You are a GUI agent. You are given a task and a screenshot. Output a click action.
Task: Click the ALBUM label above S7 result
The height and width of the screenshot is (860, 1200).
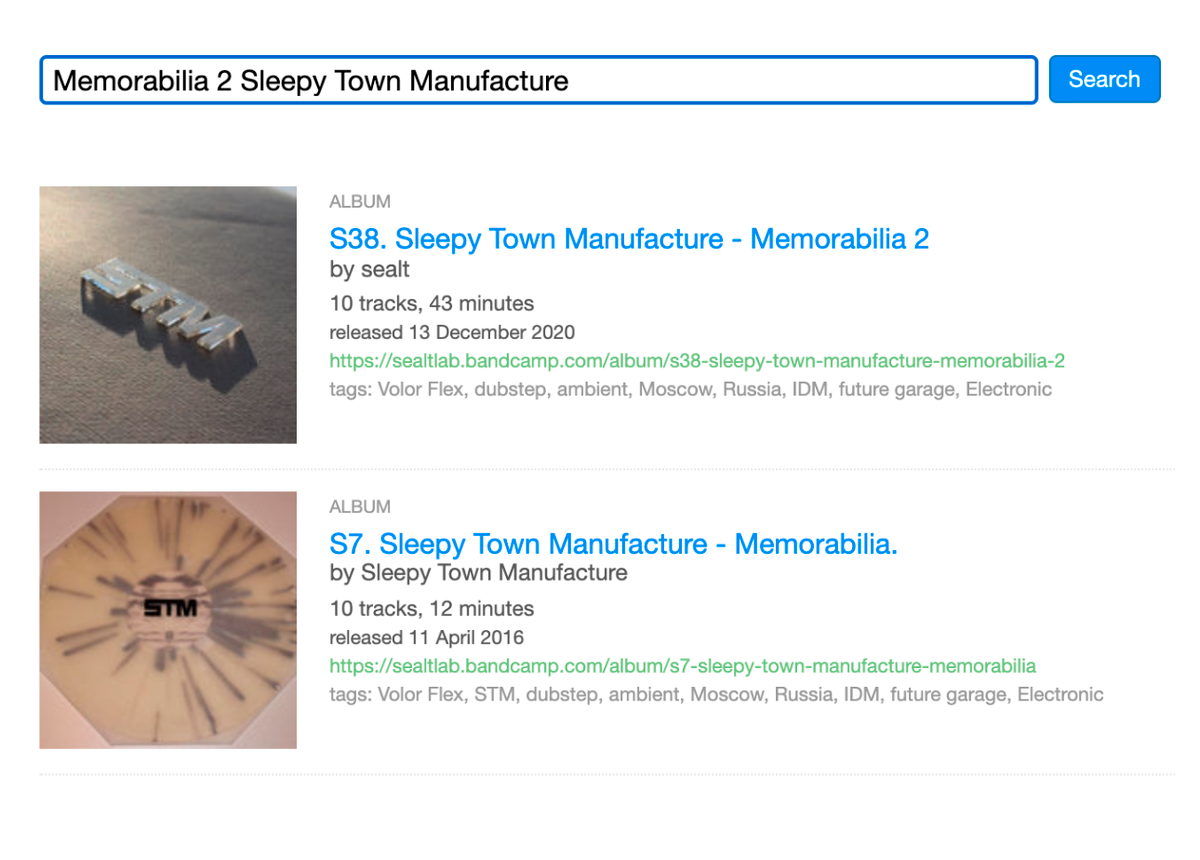pos(360,507)
